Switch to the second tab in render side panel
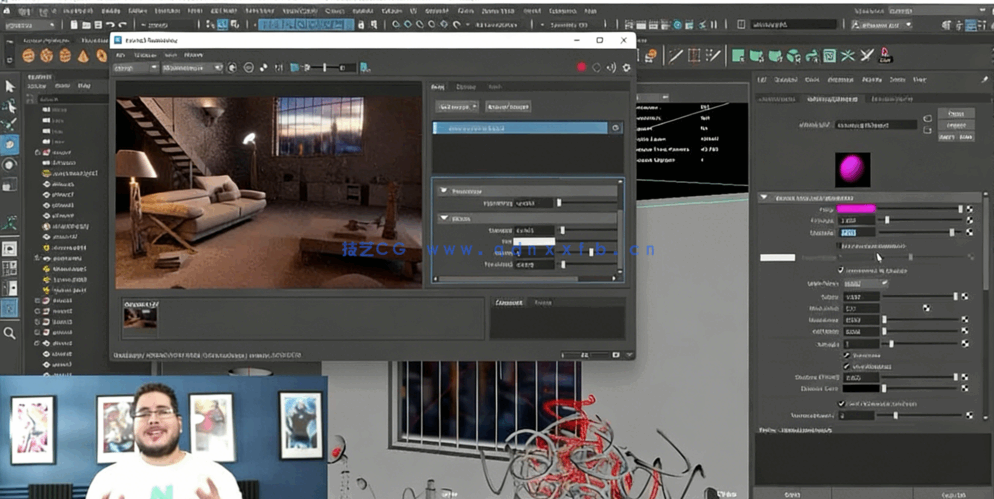Viewport: 994px width, 499px height. [466, 88]
